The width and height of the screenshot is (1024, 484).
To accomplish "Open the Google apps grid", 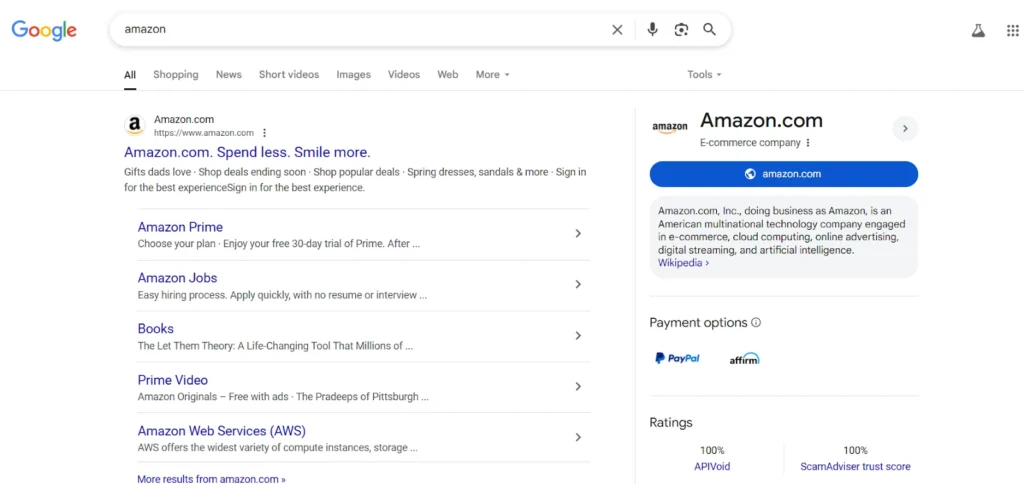I will pyautogui.click(x=1012, y=30).
